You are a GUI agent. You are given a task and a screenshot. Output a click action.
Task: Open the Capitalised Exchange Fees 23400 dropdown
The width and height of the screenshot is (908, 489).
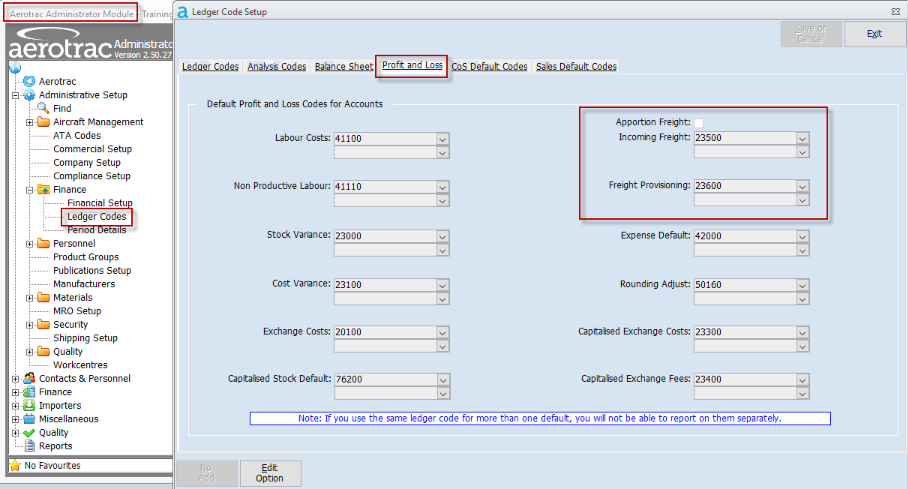coord(802,380)
